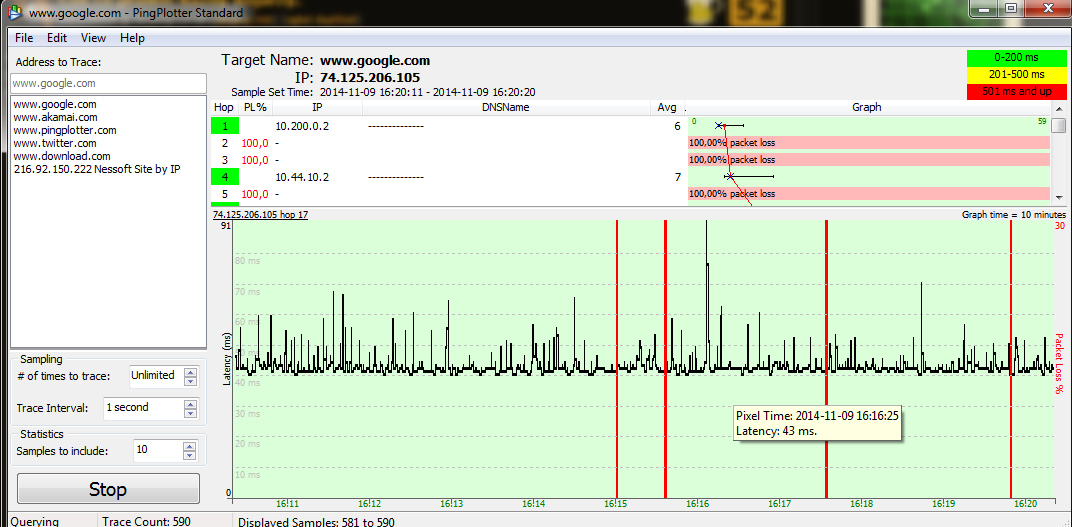The height and width of the screenshot is (527, 1072).
Task: Select www.pingplotter.com in address list
Action: click(x=64, y=130)
